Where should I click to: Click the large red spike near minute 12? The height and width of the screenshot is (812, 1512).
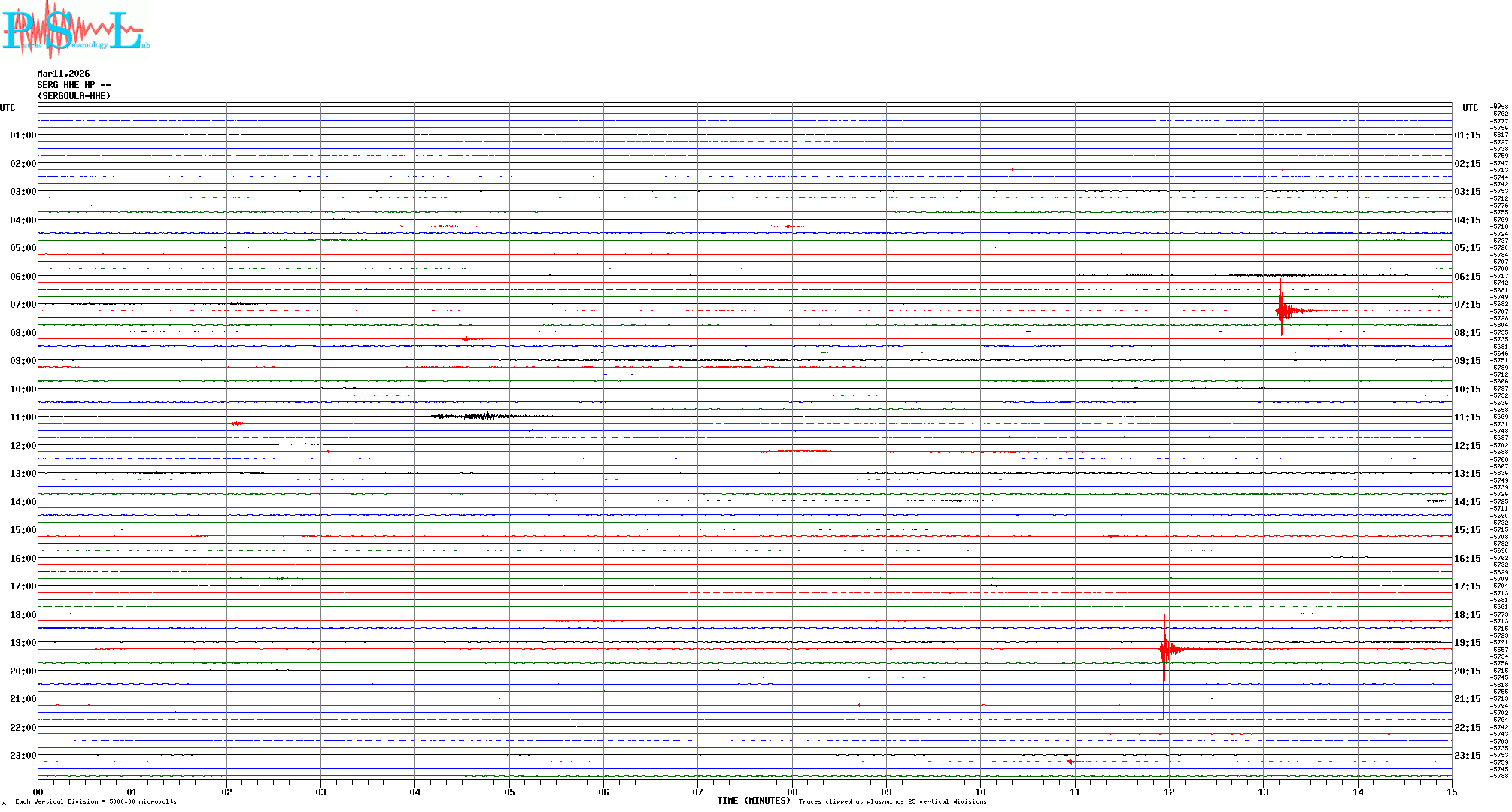(1164, 649)
